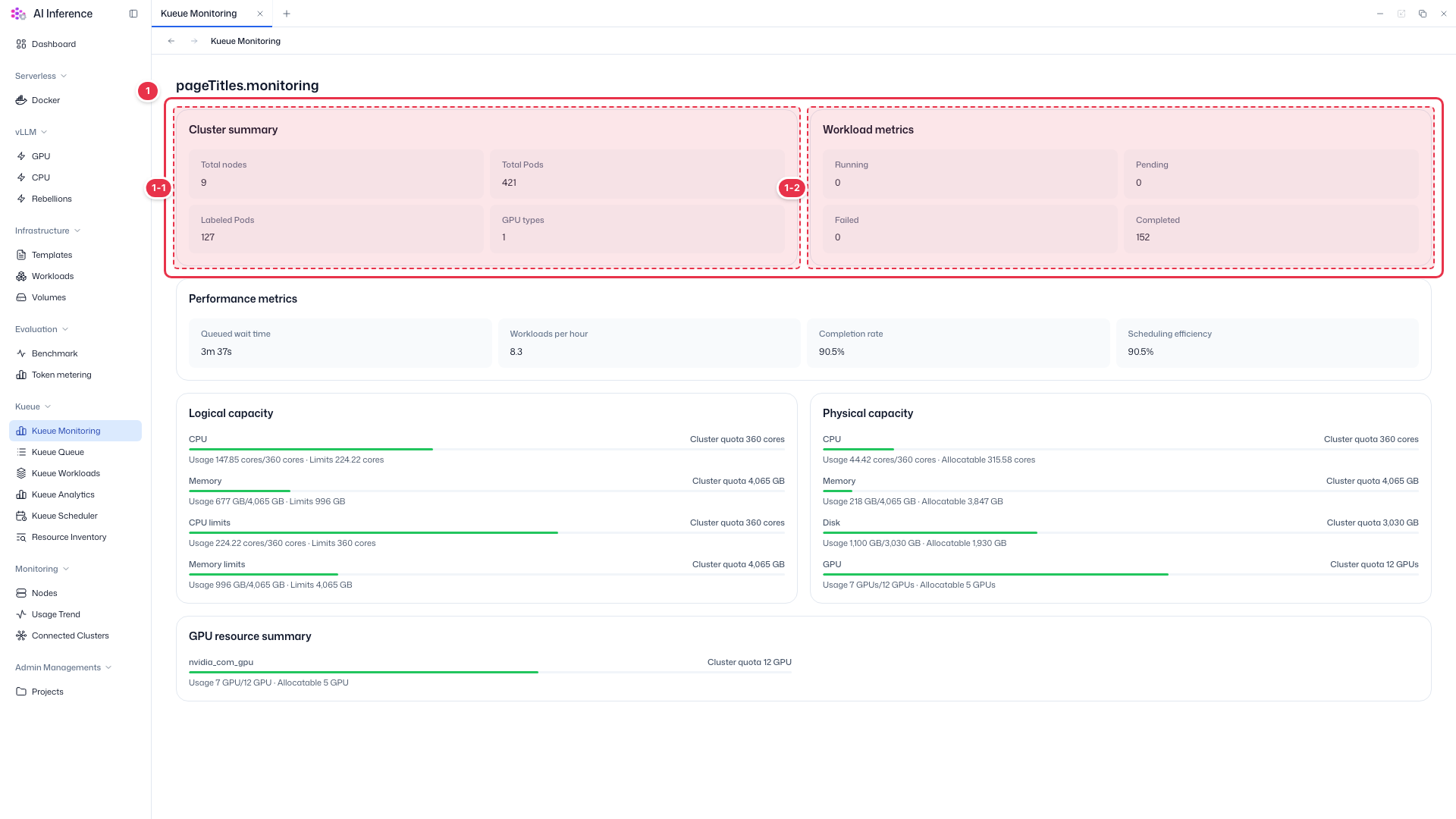Click the Kueue Scheduler calendar icon
Viewport: 1456px width, 819px height.
21,516
